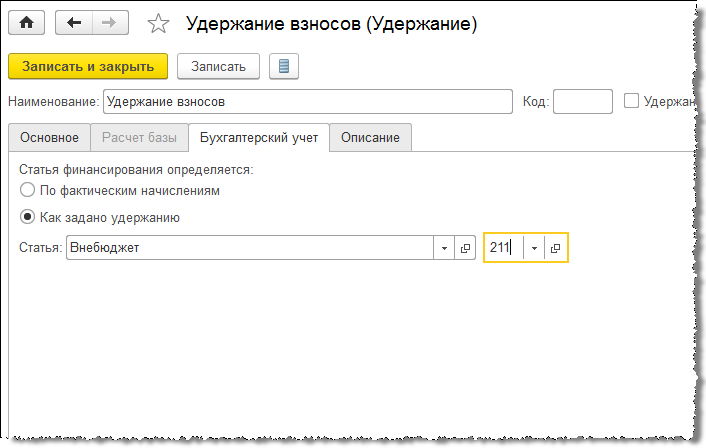
Task: Open the Расчет базы tab
Action: 140,138
